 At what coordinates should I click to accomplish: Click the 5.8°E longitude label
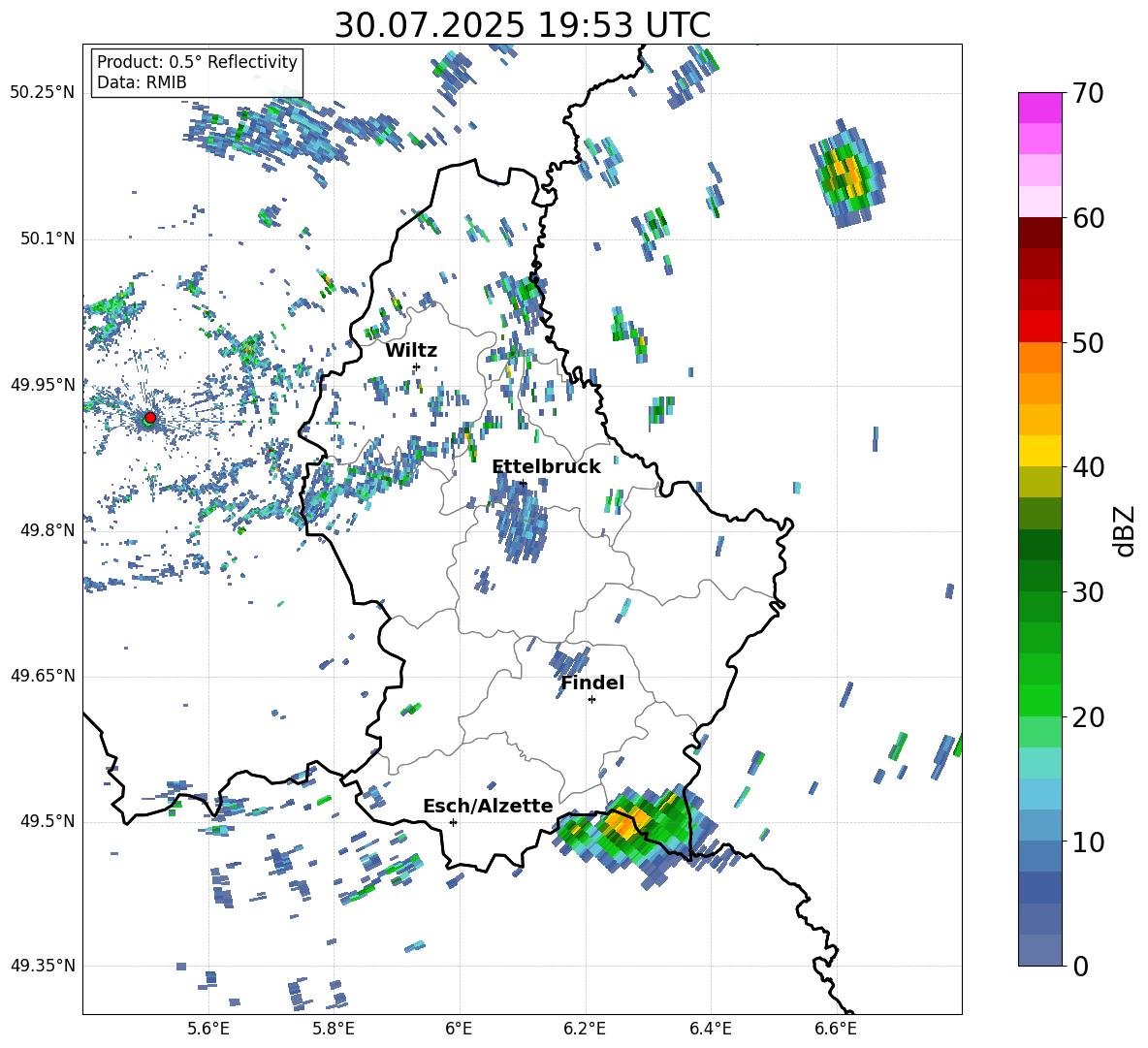click(334, 1029)
